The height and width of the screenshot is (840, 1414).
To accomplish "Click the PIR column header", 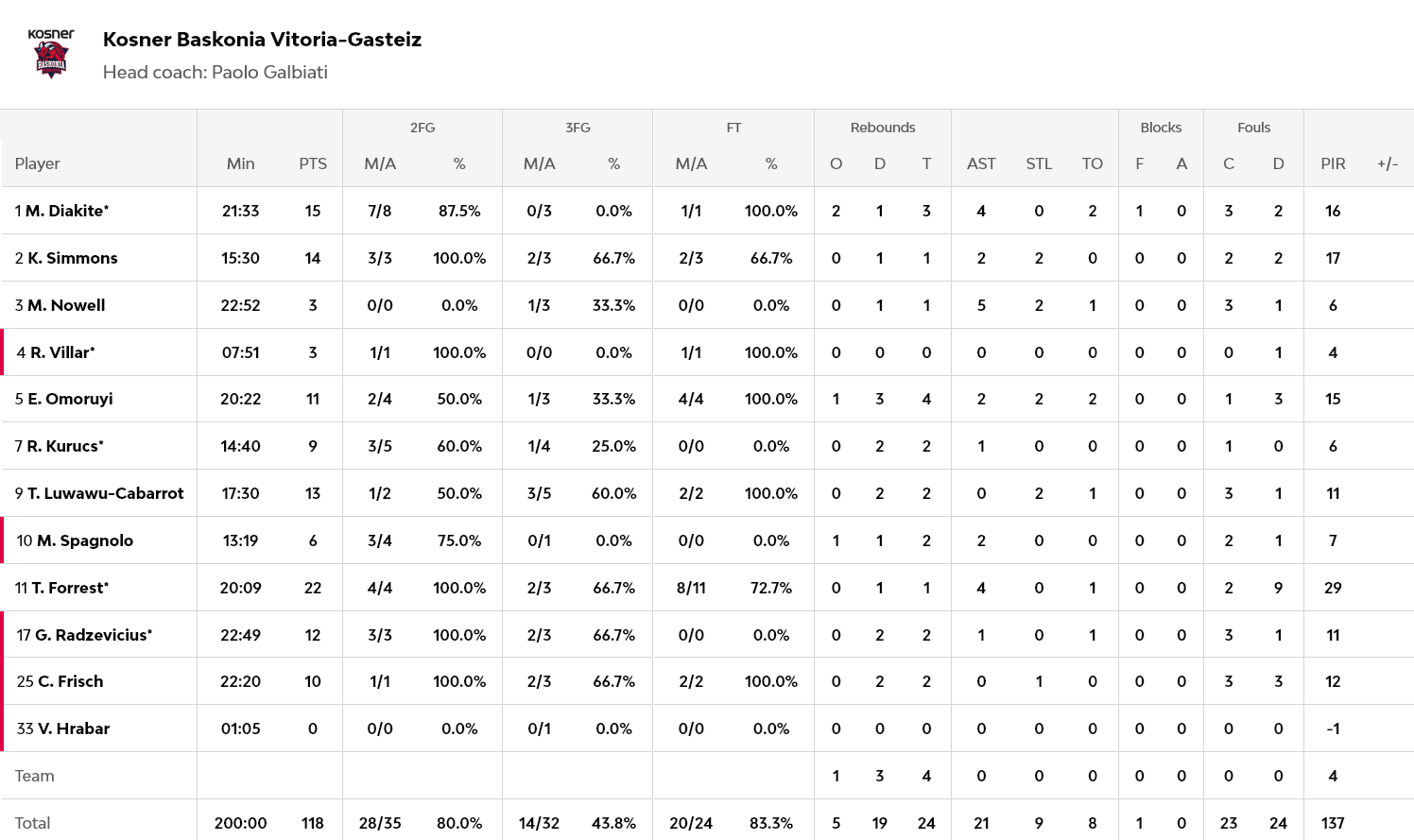I will (1333, 163).
